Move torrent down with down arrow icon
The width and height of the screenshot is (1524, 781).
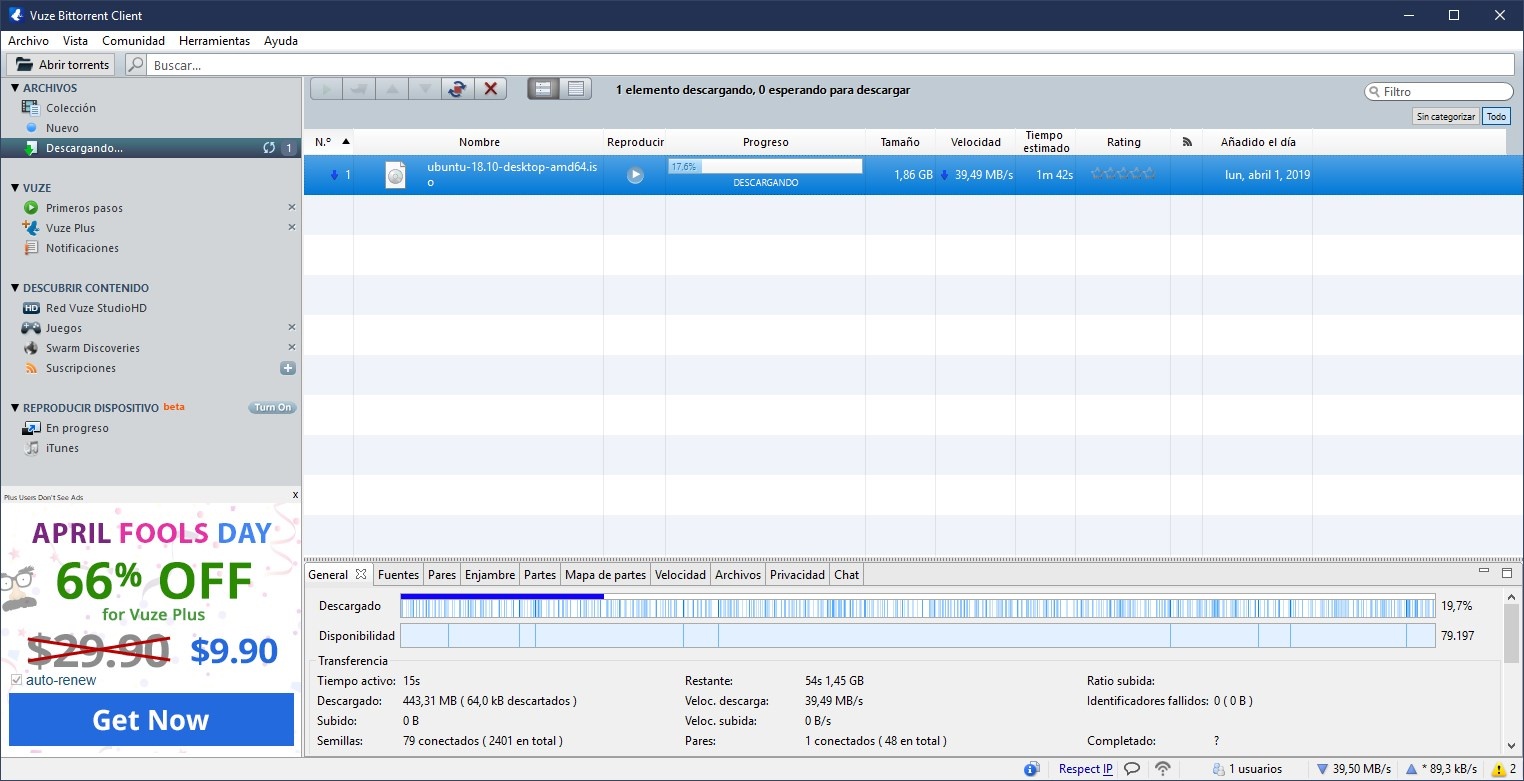424,89
